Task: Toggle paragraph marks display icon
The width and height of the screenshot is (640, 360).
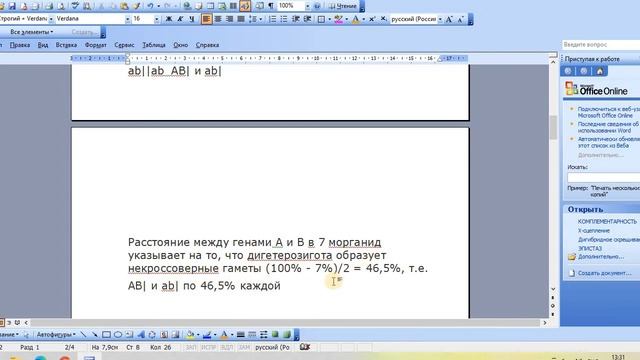Action: pyautogui.click(x=271, y=6)
